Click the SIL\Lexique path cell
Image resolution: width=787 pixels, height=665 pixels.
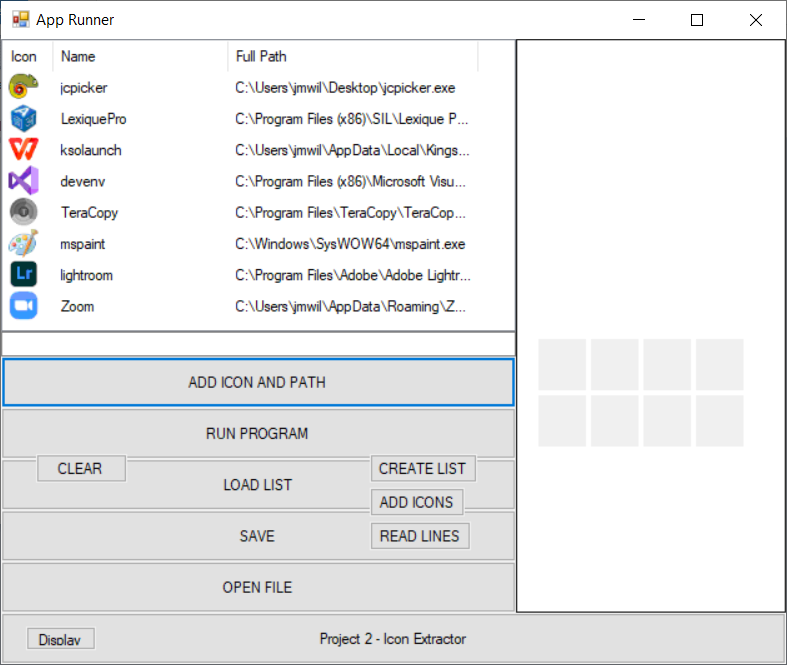click(x=351, y=119)
